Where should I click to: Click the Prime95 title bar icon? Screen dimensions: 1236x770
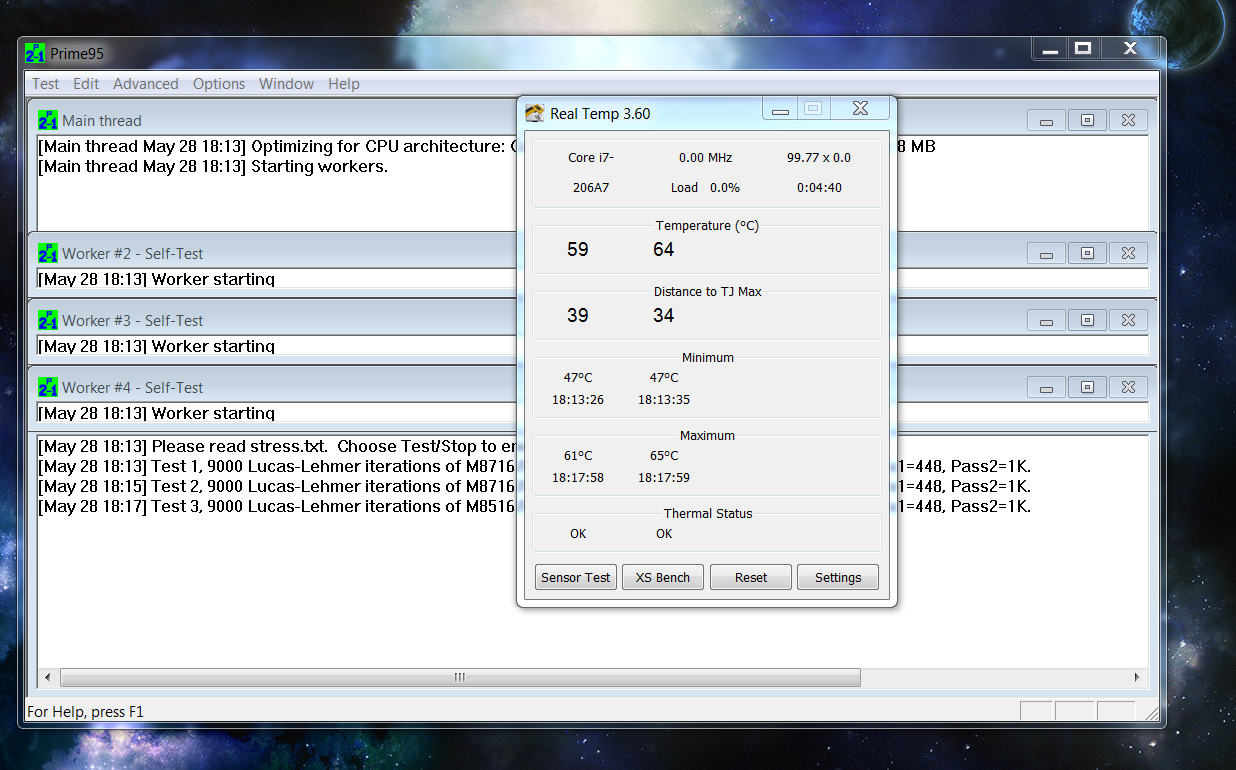[x=35, y=53]
